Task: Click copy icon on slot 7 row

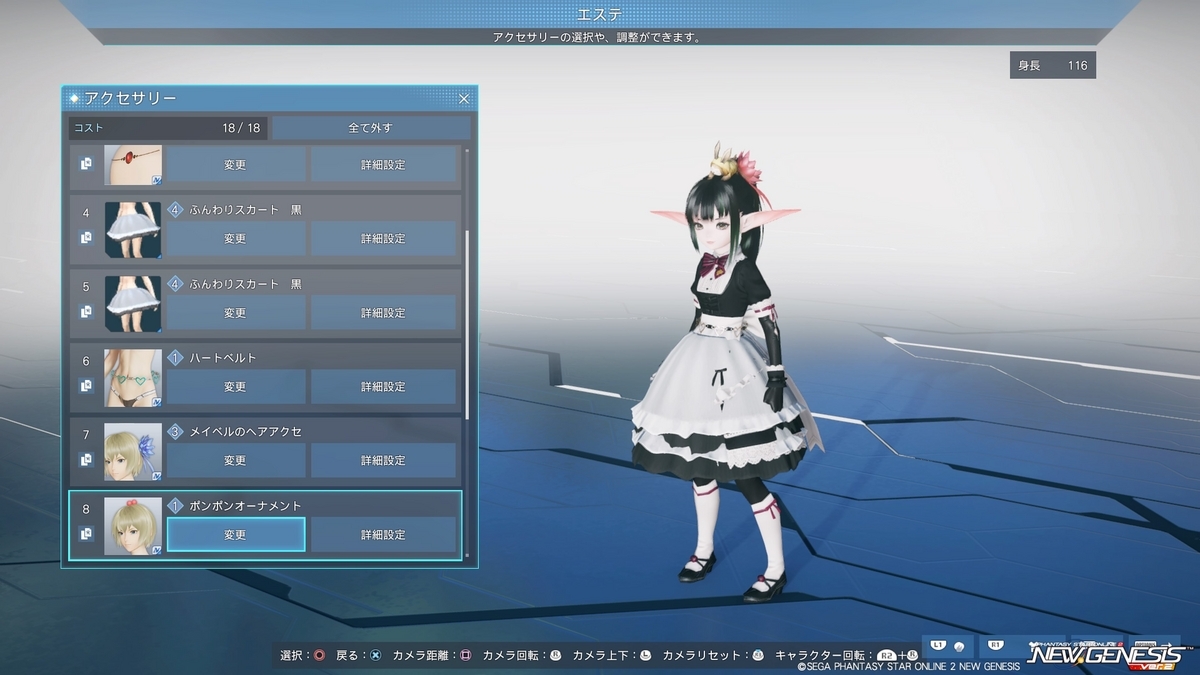Action: coord(86,460)
